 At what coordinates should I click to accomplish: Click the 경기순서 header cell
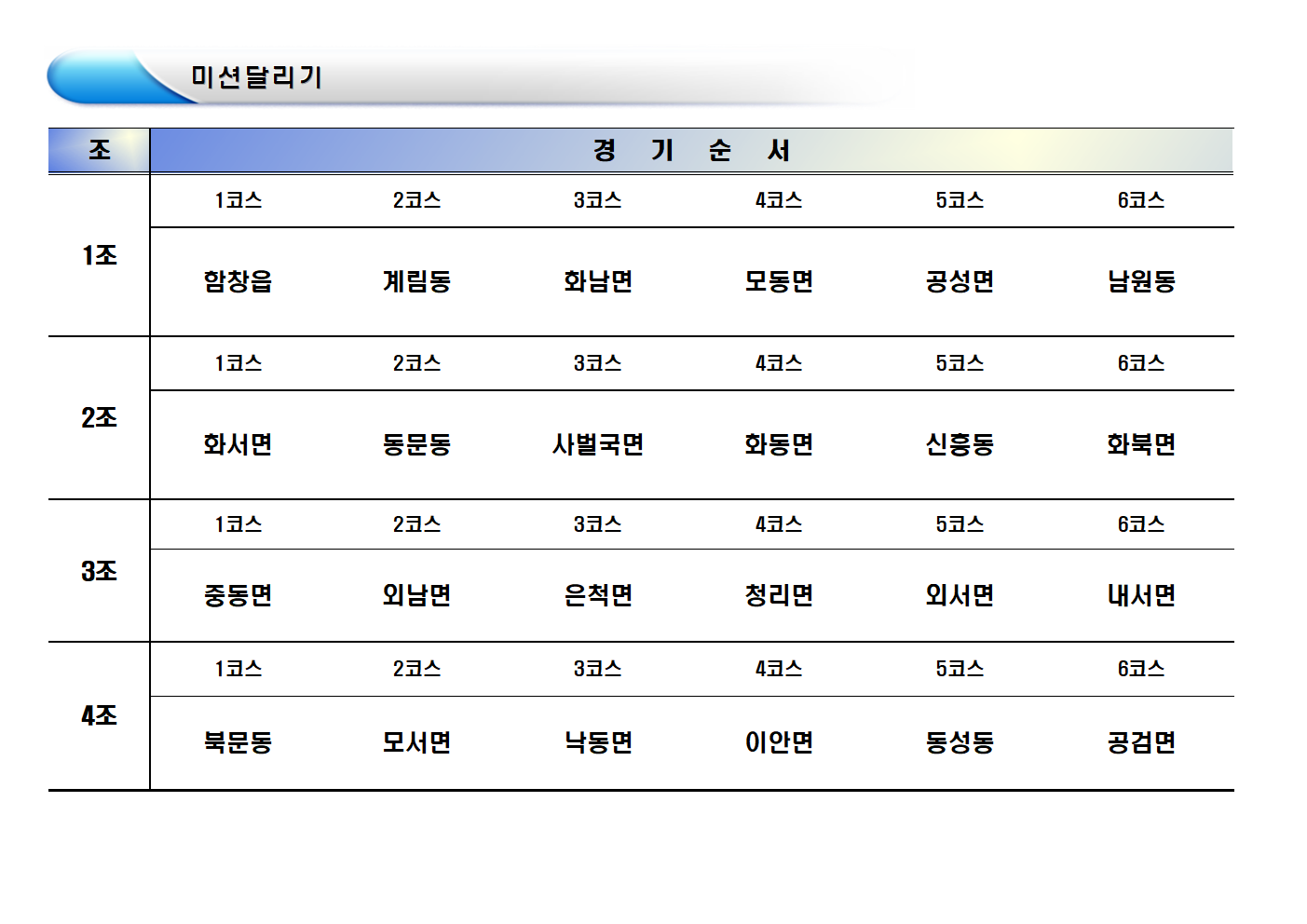pyautogui.click(x=691, y=150)
